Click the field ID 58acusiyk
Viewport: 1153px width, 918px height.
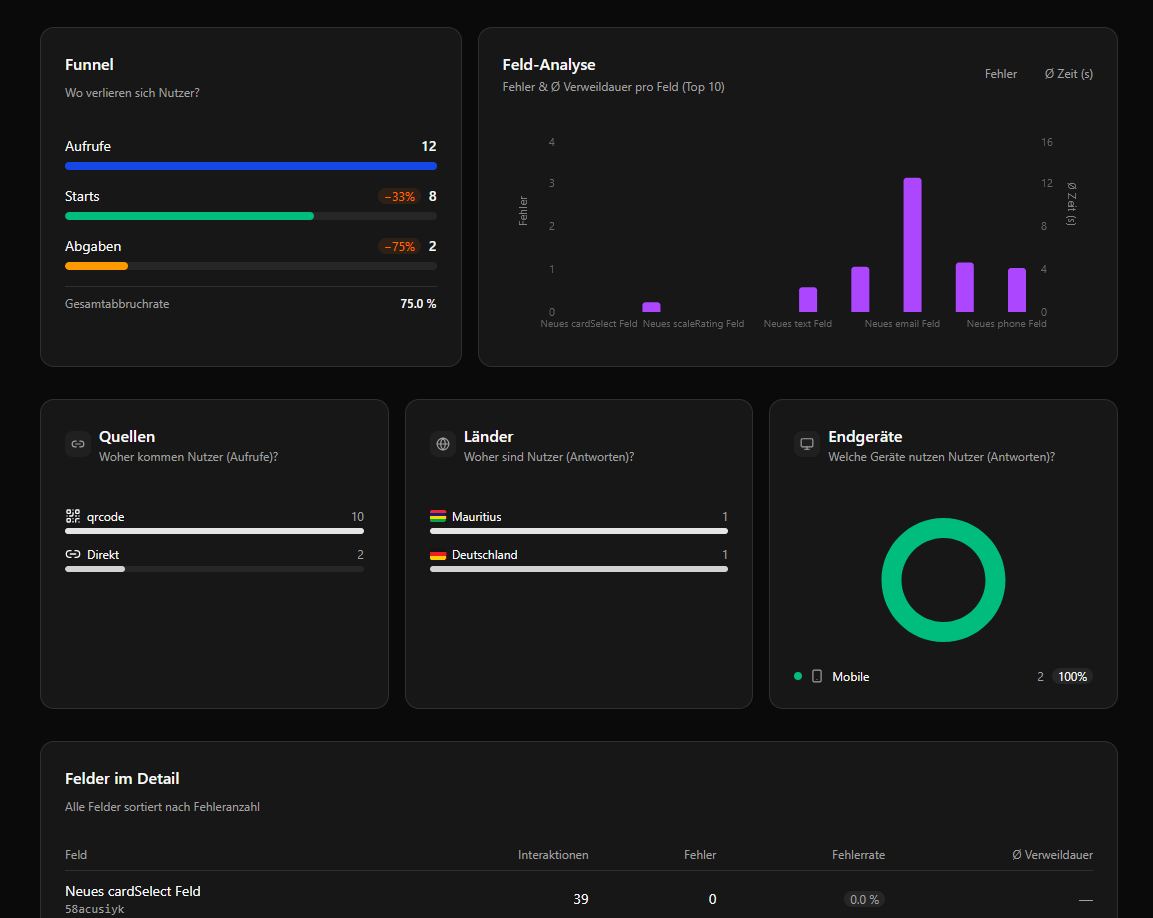[94, 908]
